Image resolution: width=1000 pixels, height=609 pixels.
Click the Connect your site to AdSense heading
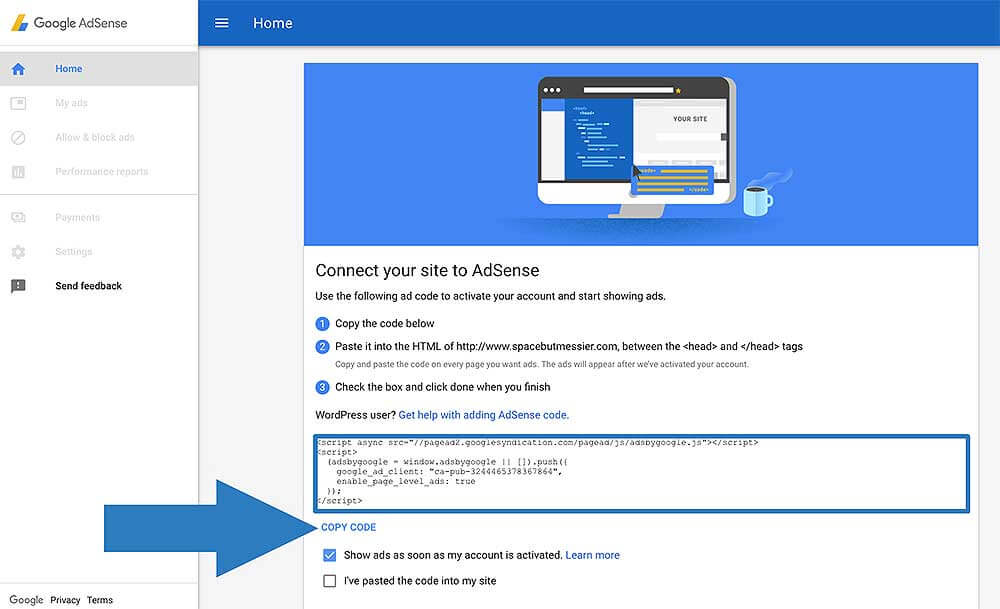pyautogui.click(x=427, y=270)
